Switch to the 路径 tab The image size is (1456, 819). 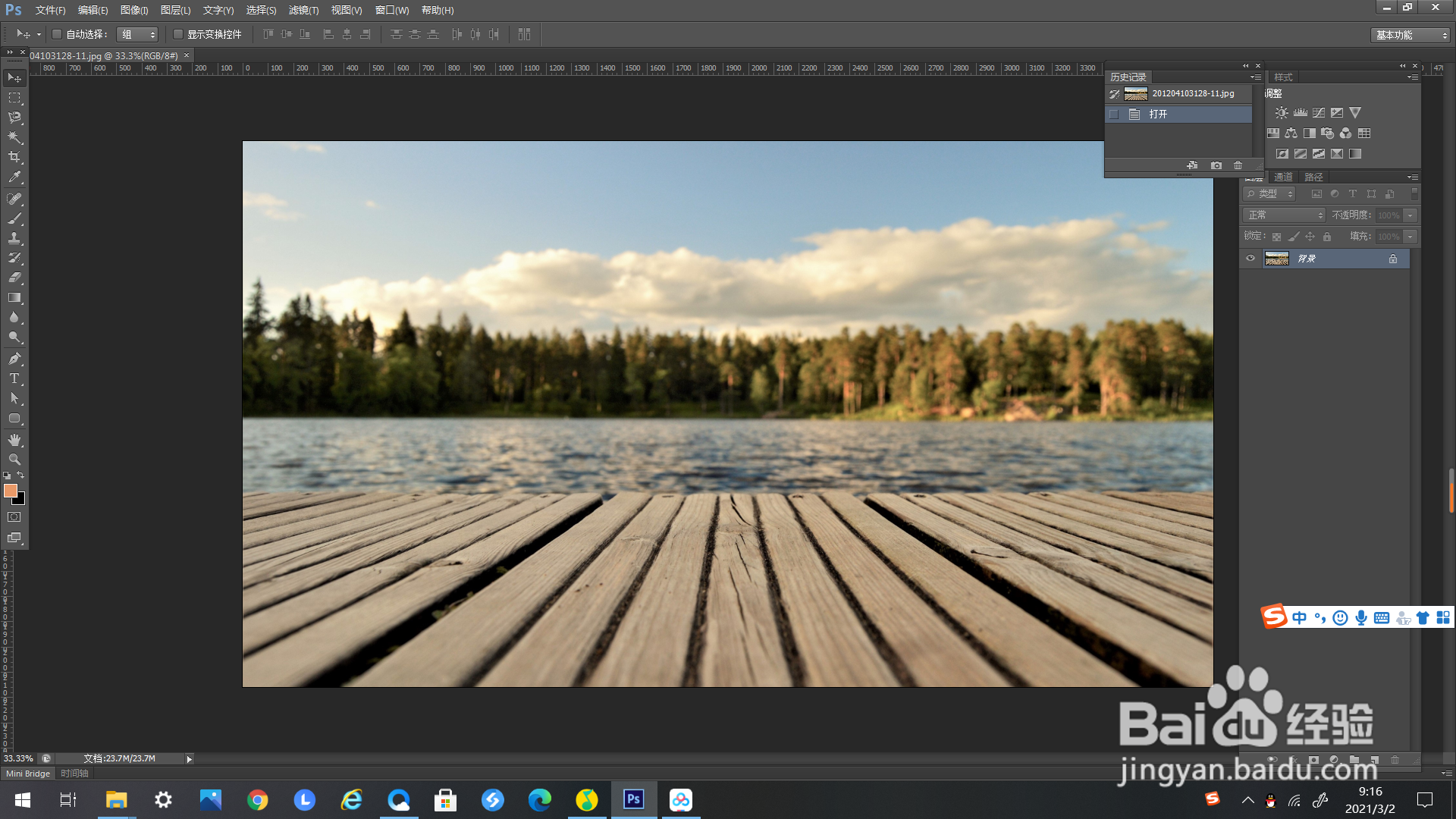1313,177
